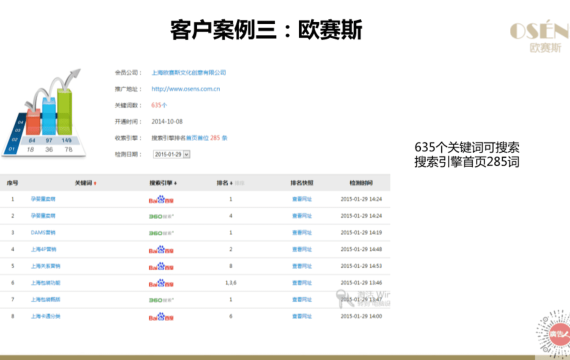Sort the table by the 搜索引擎 column header

pyautogui.click(x=163, y=183)
